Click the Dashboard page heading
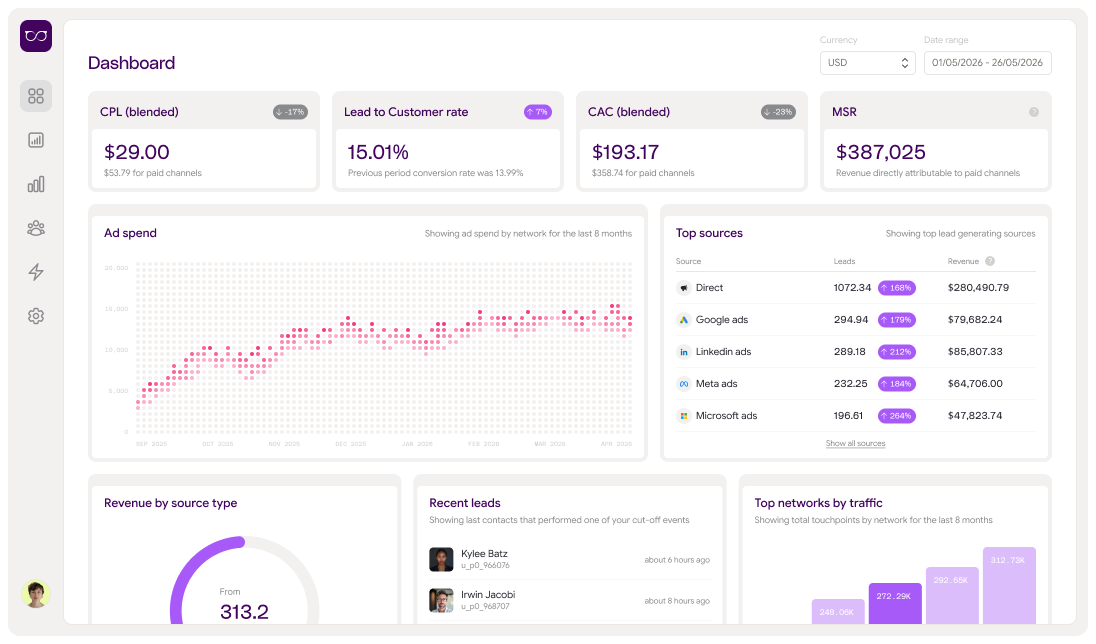This screenshot has width=1096, height=644. pyautogui.click(x=131, y=63)
